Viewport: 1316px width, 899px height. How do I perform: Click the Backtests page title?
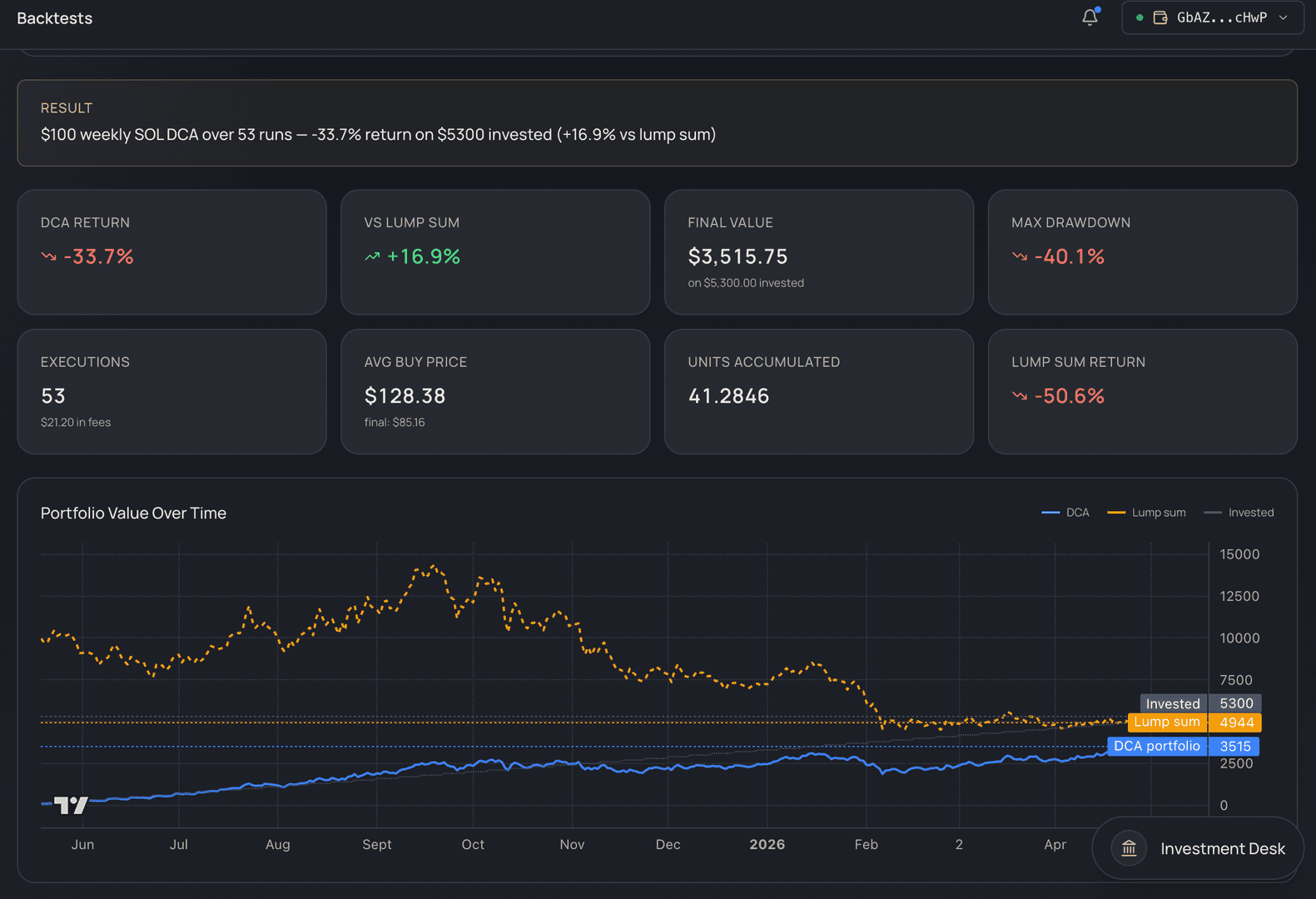[55, 18]
